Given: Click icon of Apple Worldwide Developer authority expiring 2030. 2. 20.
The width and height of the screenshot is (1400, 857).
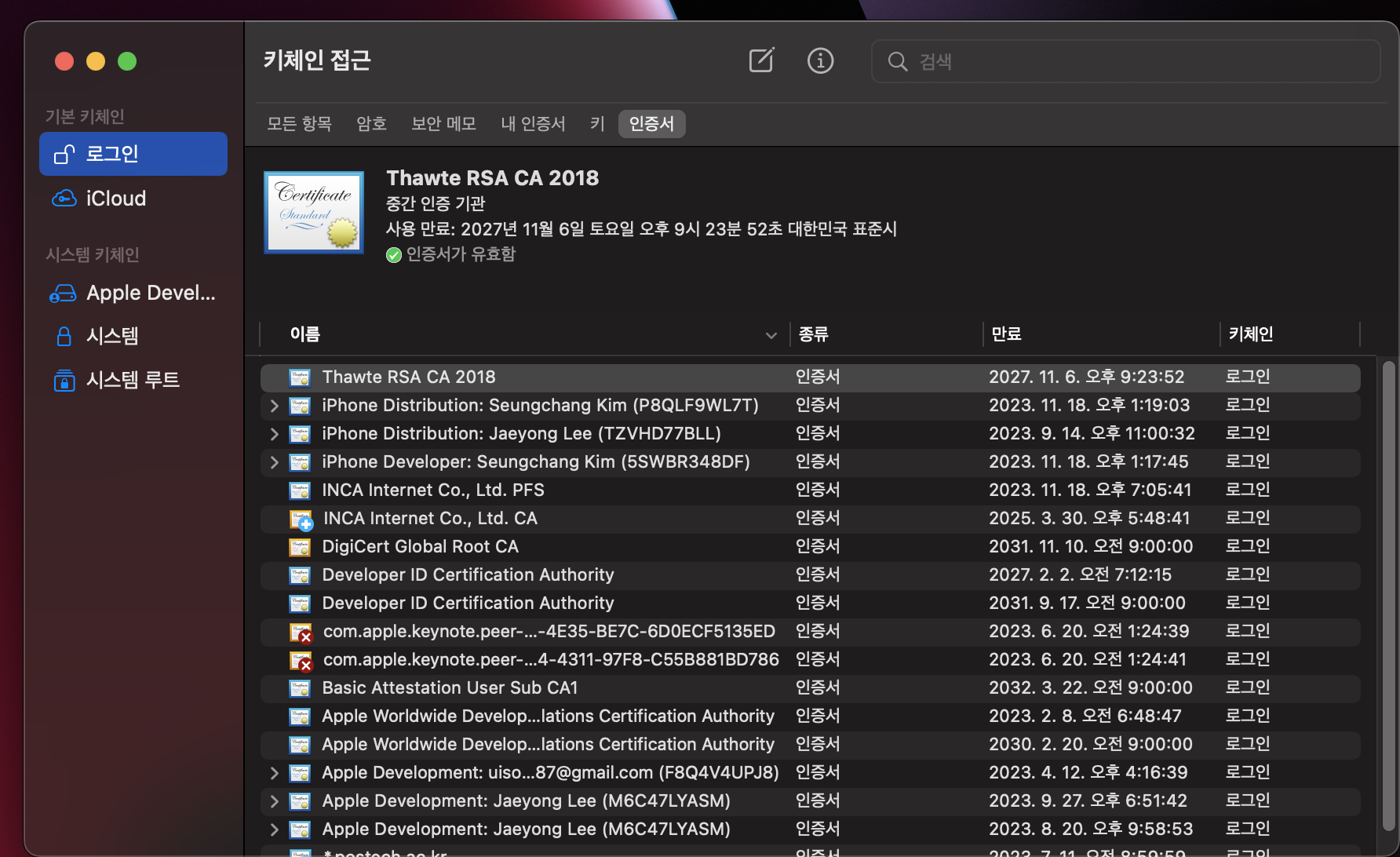Looking at the screenshot, I should coord(300,745).
